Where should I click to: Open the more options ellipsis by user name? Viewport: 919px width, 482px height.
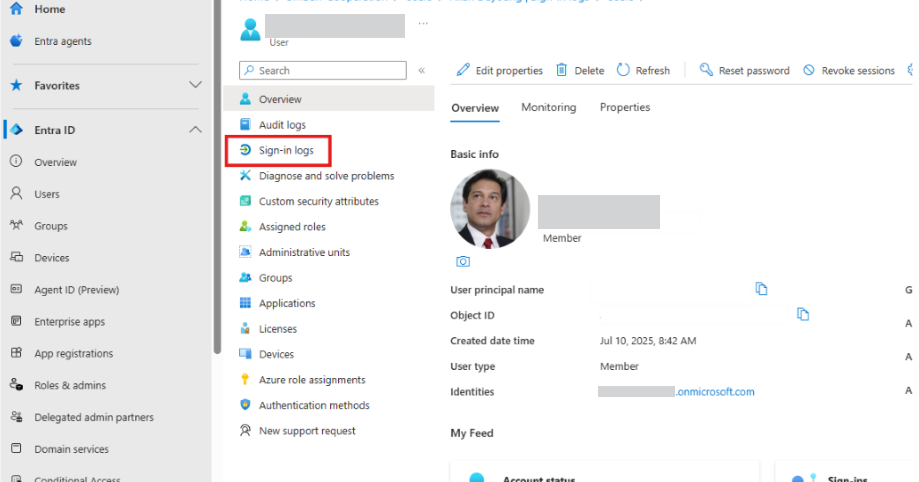pyautogui.click(x=423, y=23)
